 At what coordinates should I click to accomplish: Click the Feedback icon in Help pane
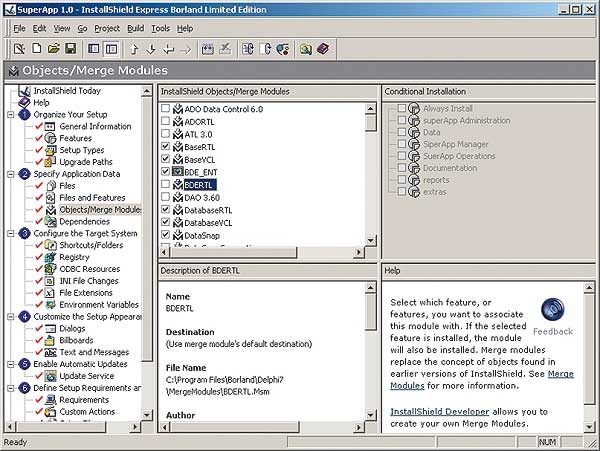(x=553, y=309)
